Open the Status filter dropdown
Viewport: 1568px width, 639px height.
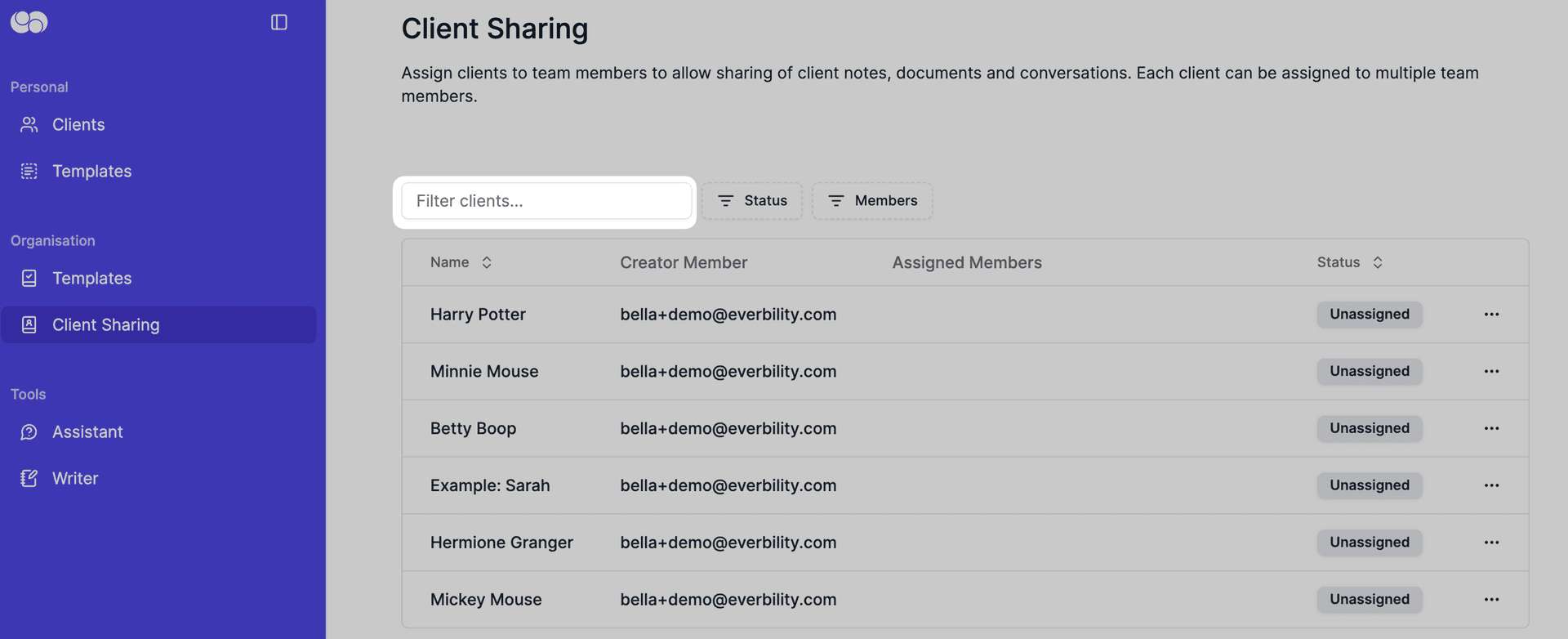[752, 201]
